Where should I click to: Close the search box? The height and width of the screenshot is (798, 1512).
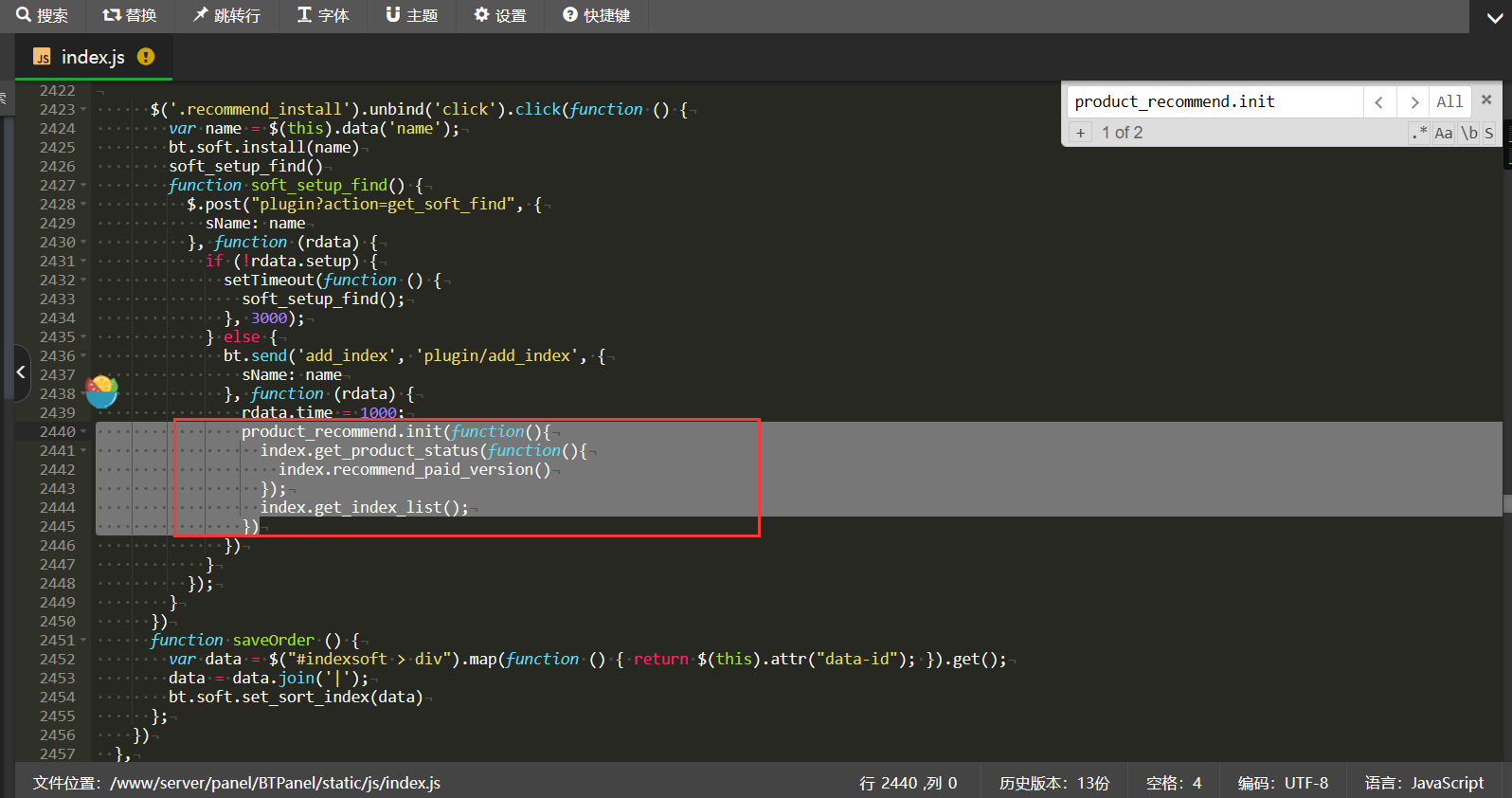pos(1486,100)
